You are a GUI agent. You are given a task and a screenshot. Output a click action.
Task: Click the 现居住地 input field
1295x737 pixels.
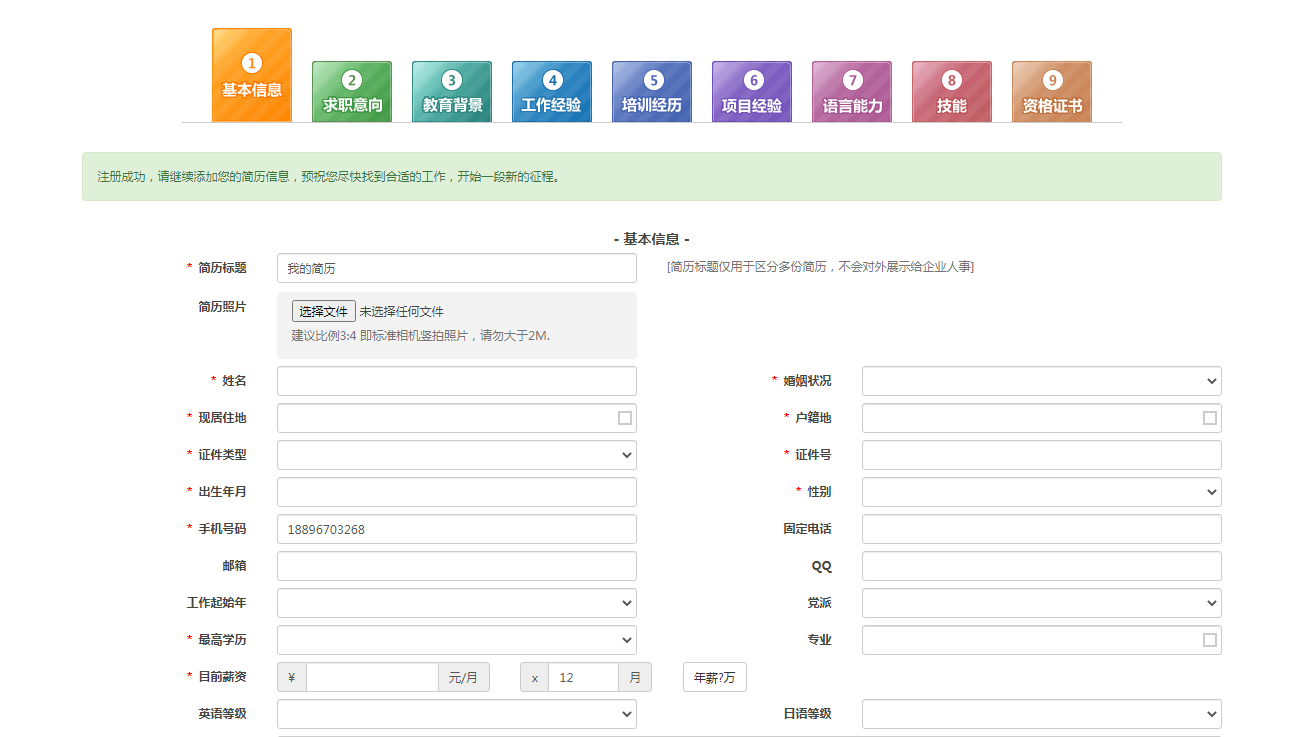tap(457, 418)
